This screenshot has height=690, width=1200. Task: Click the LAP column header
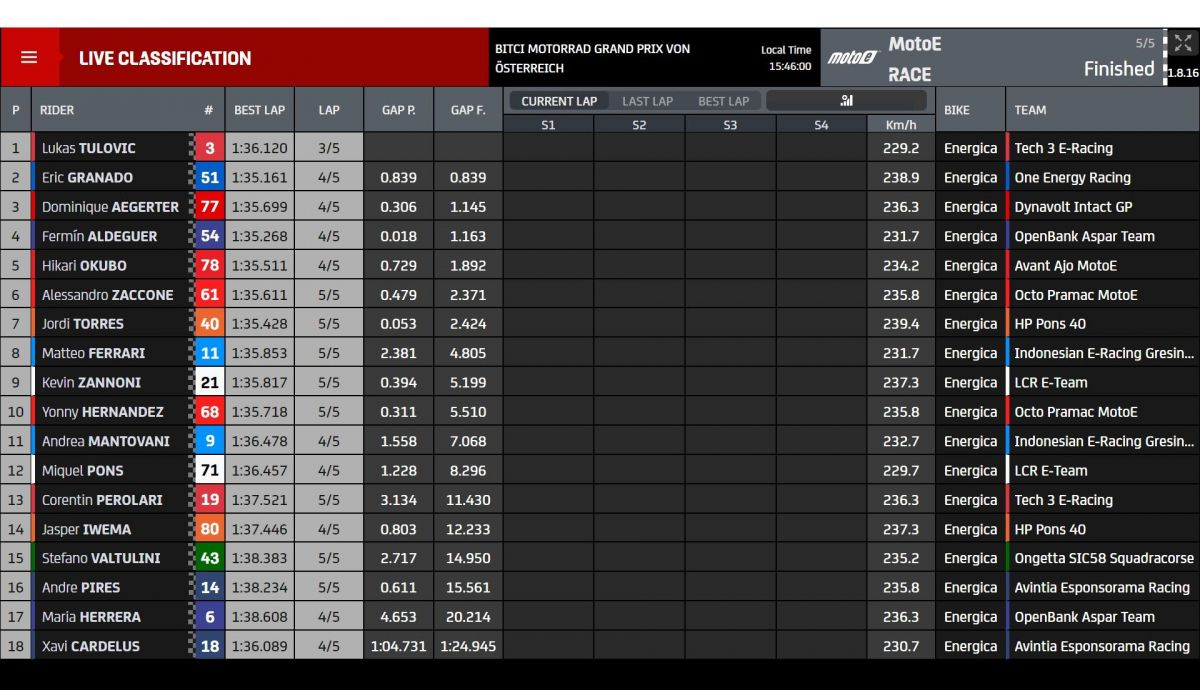[329, 110]
